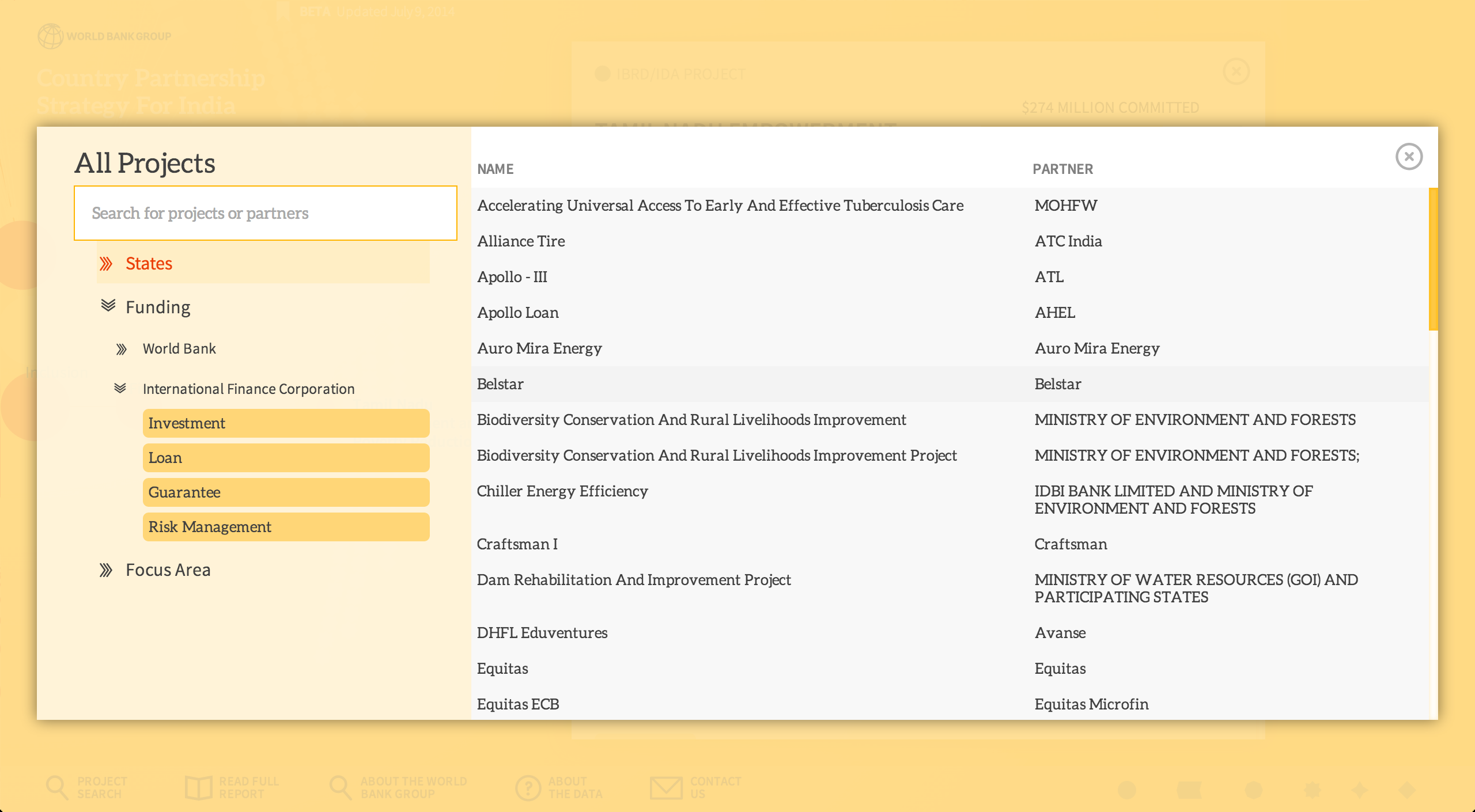Close the All Projects dialog

point(1409,157)
